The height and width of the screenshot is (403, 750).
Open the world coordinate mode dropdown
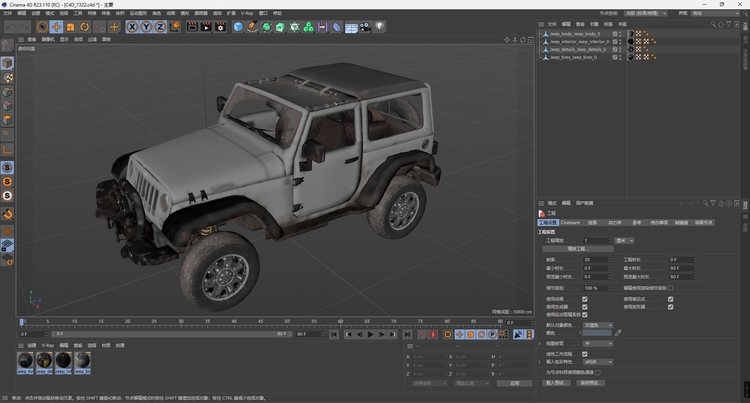click(x=430, y=383)
